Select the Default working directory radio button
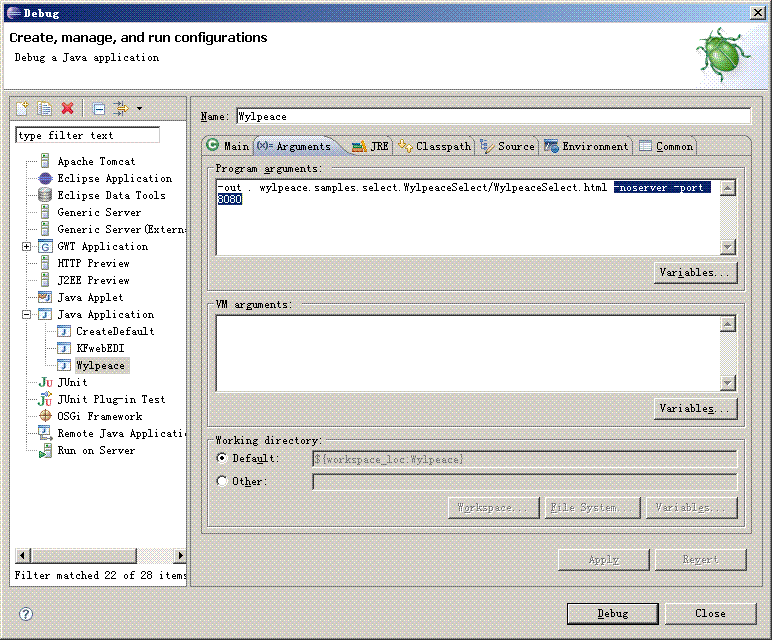 (x=222, y=458)
